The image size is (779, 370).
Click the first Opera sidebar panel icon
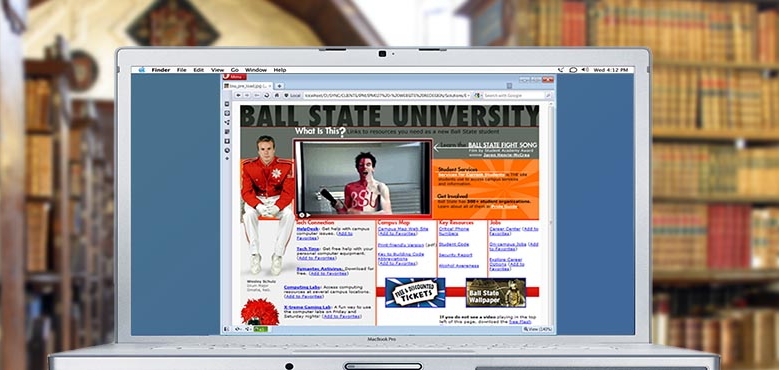227,104
